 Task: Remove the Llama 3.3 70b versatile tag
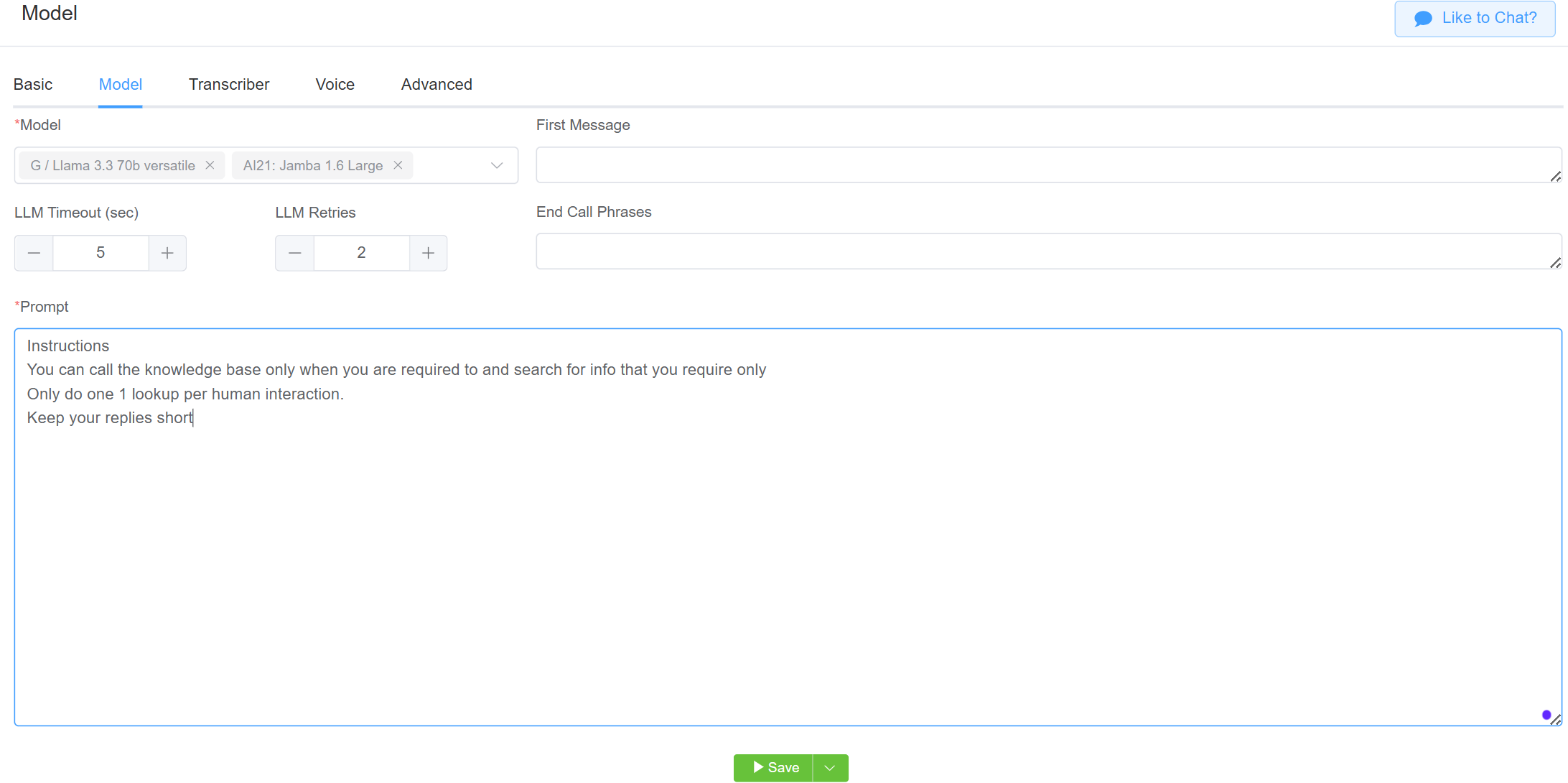[x=210, y=165]
